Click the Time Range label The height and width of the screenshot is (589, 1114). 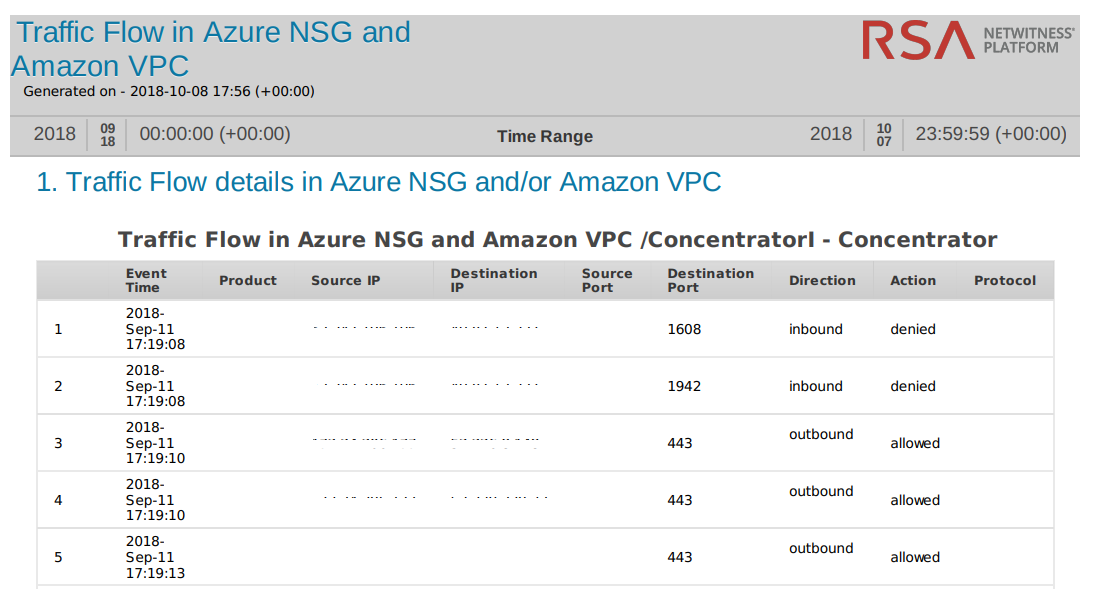point(545,137)
